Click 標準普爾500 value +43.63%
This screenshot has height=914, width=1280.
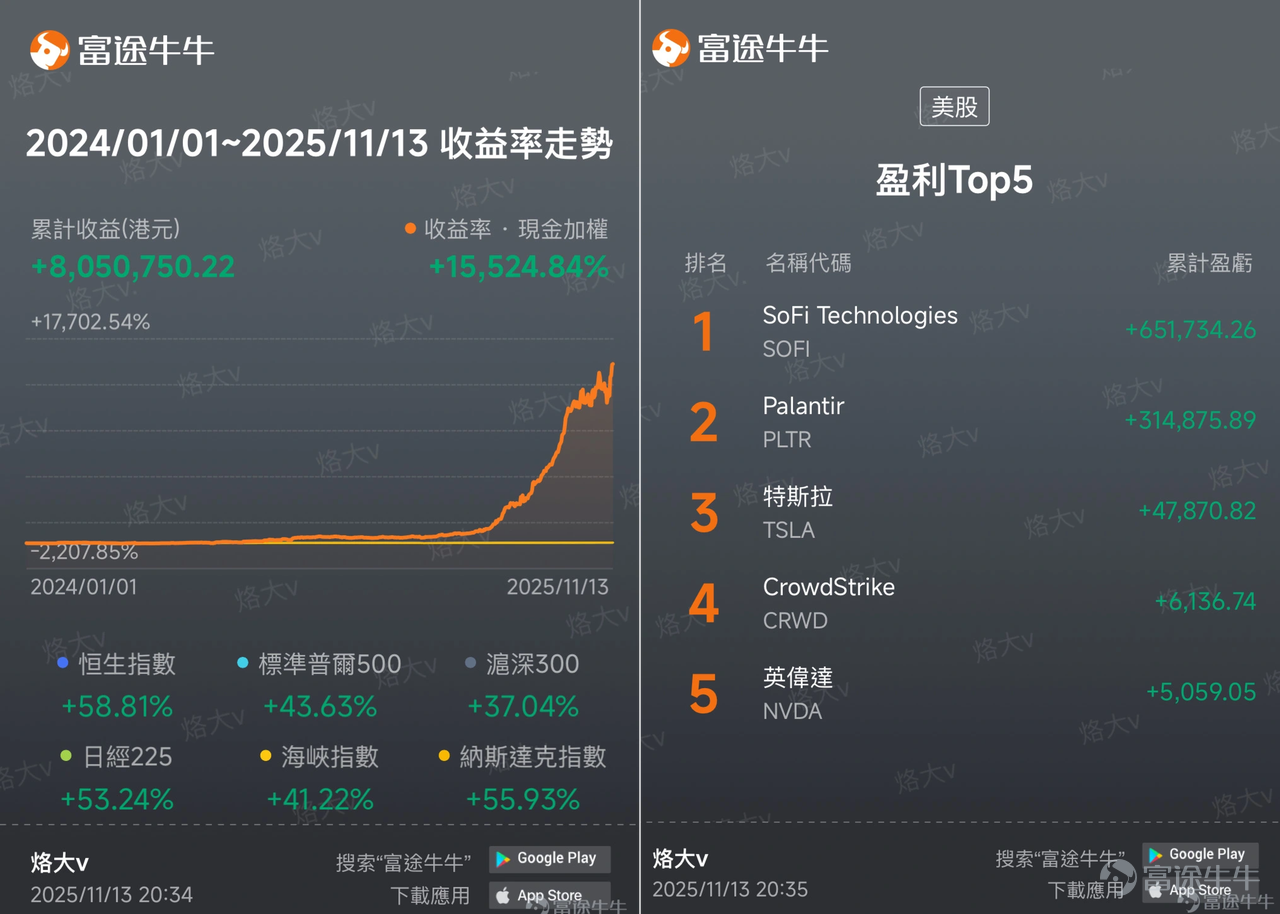click(320, 707)
